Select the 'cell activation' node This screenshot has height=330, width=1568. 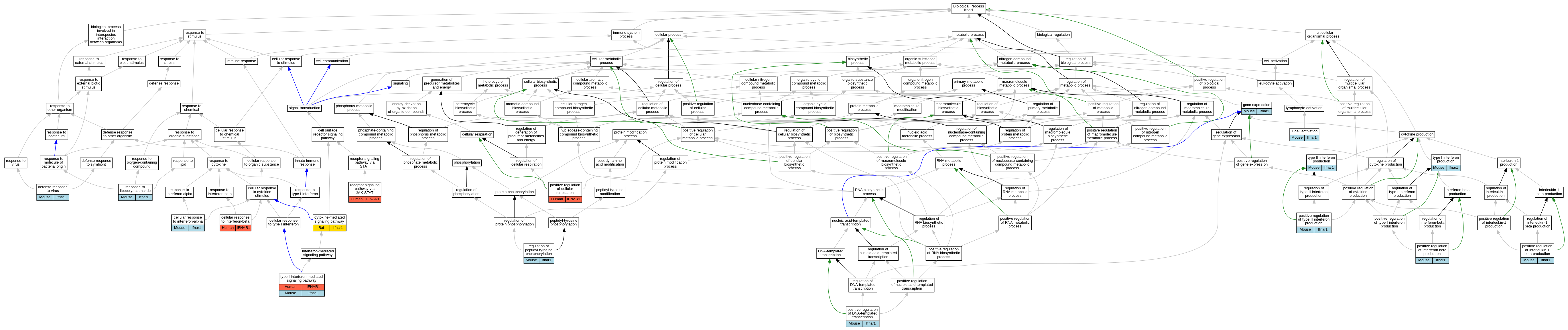(1275, 61)
